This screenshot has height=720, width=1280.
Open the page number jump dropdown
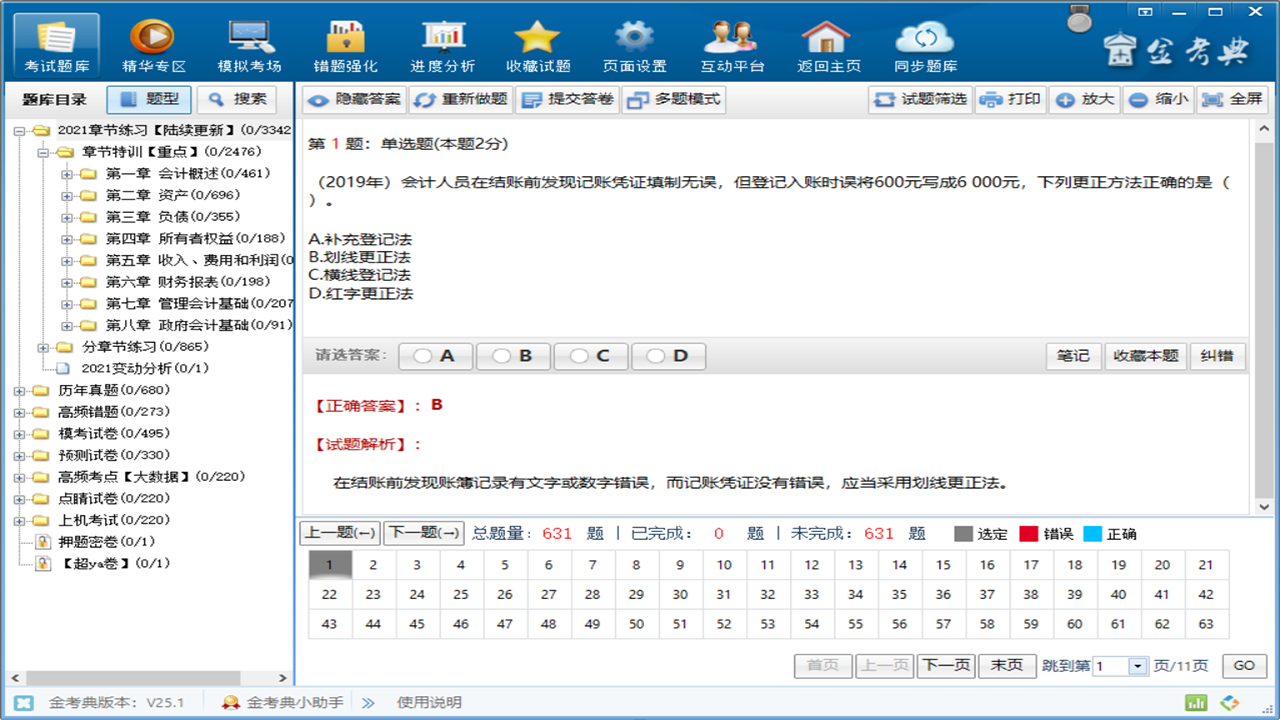[1136, 665]
